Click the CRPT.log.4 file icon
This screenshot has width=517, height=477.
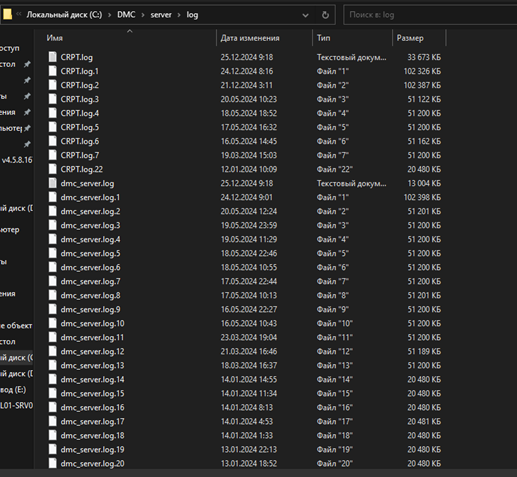[x=52, y=113]
